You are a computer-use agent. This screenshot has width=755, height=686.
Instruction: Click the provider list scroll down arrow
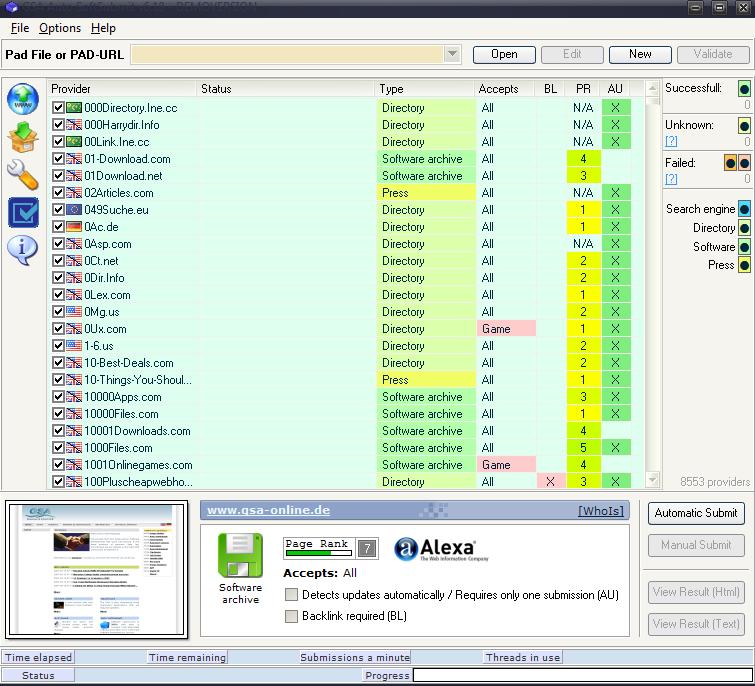tap(652, 479)
